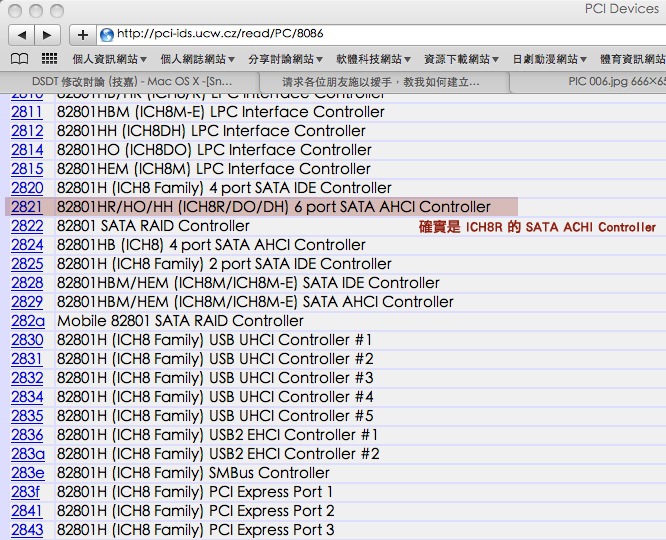This screenshot has height=540, width=666.
Task: Open device ID 2834 link
Action: (27, 397)
